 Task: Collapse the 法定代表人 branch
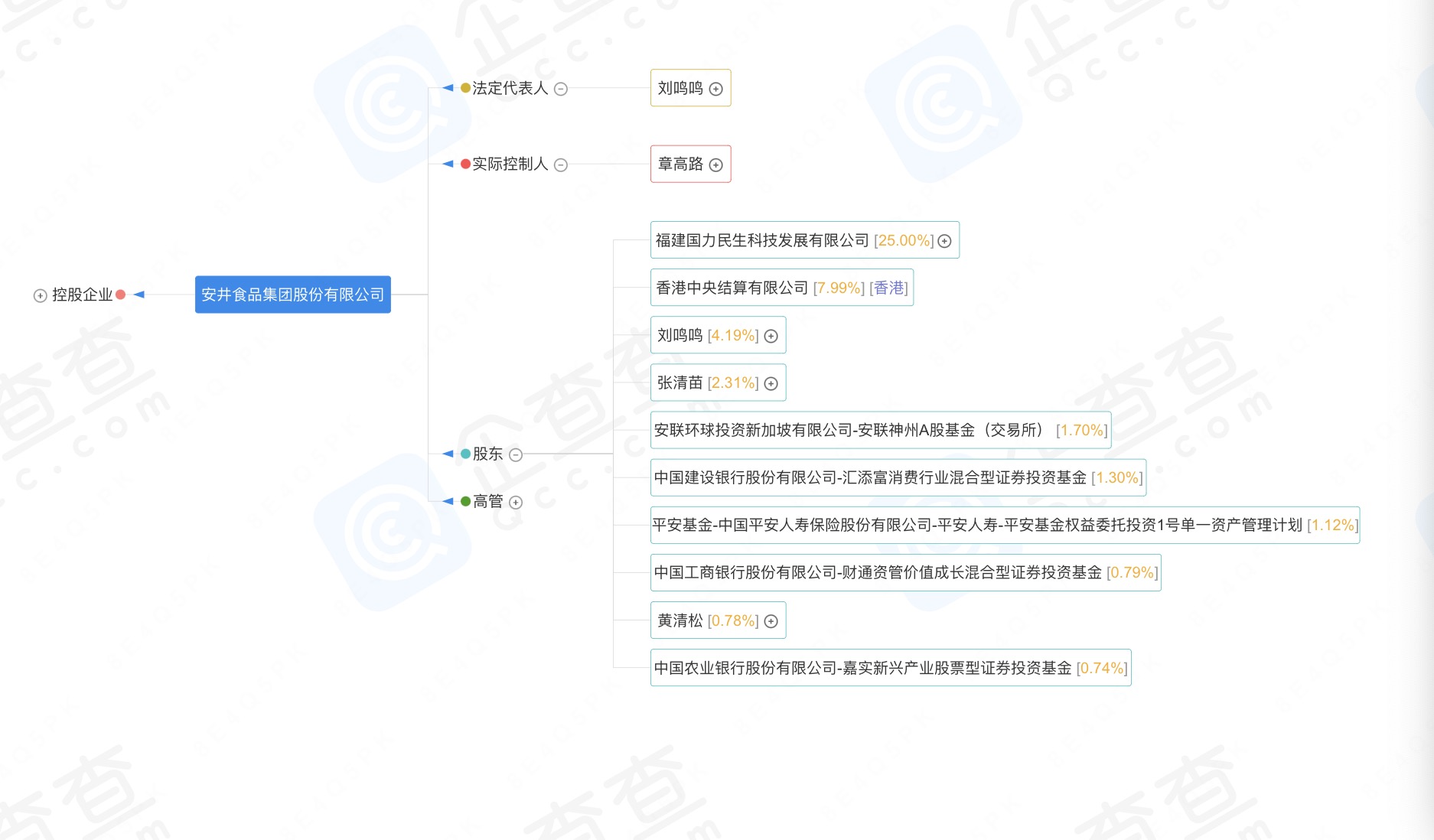pyautogui.click(x=561, y=89)
